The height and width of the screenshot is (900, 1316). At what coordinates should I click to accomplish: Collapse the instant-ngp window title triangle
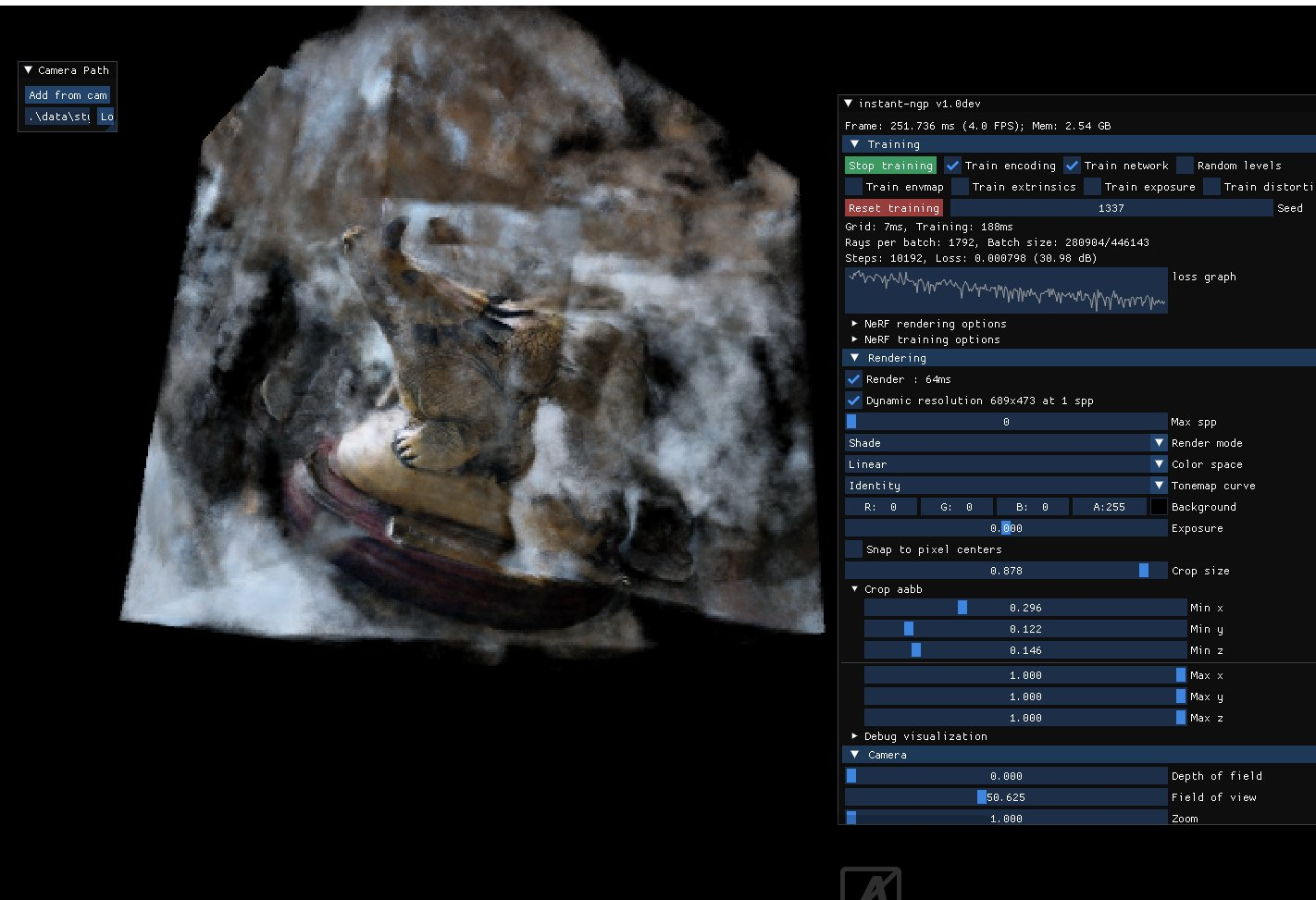pos(849,104)
